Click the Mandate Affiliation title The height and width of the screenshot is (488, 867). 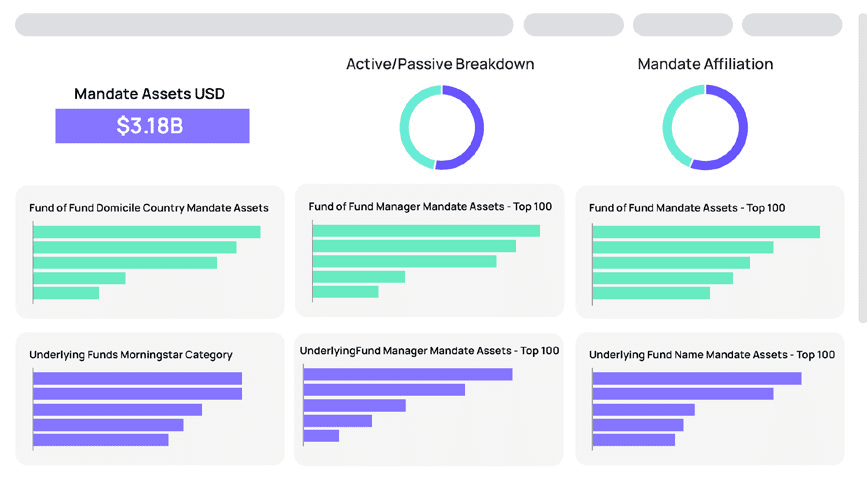click(x=705, y=64)
